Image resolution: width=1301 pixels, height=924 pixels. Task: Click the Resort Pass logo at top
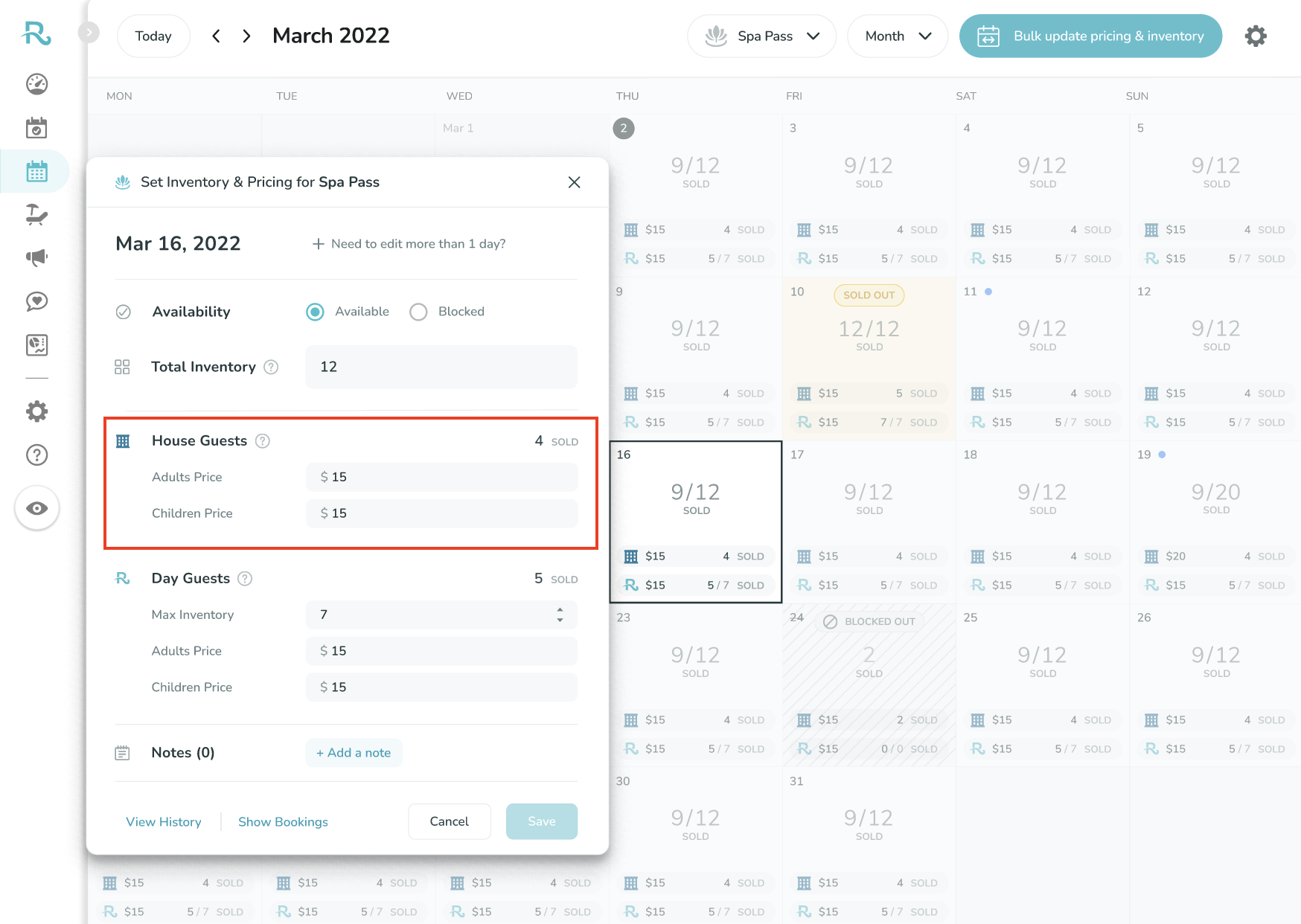(36, 33)
